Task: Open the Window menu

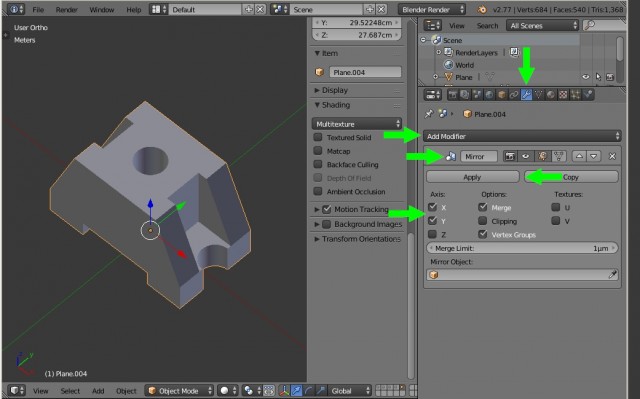Action: point(102,9)
